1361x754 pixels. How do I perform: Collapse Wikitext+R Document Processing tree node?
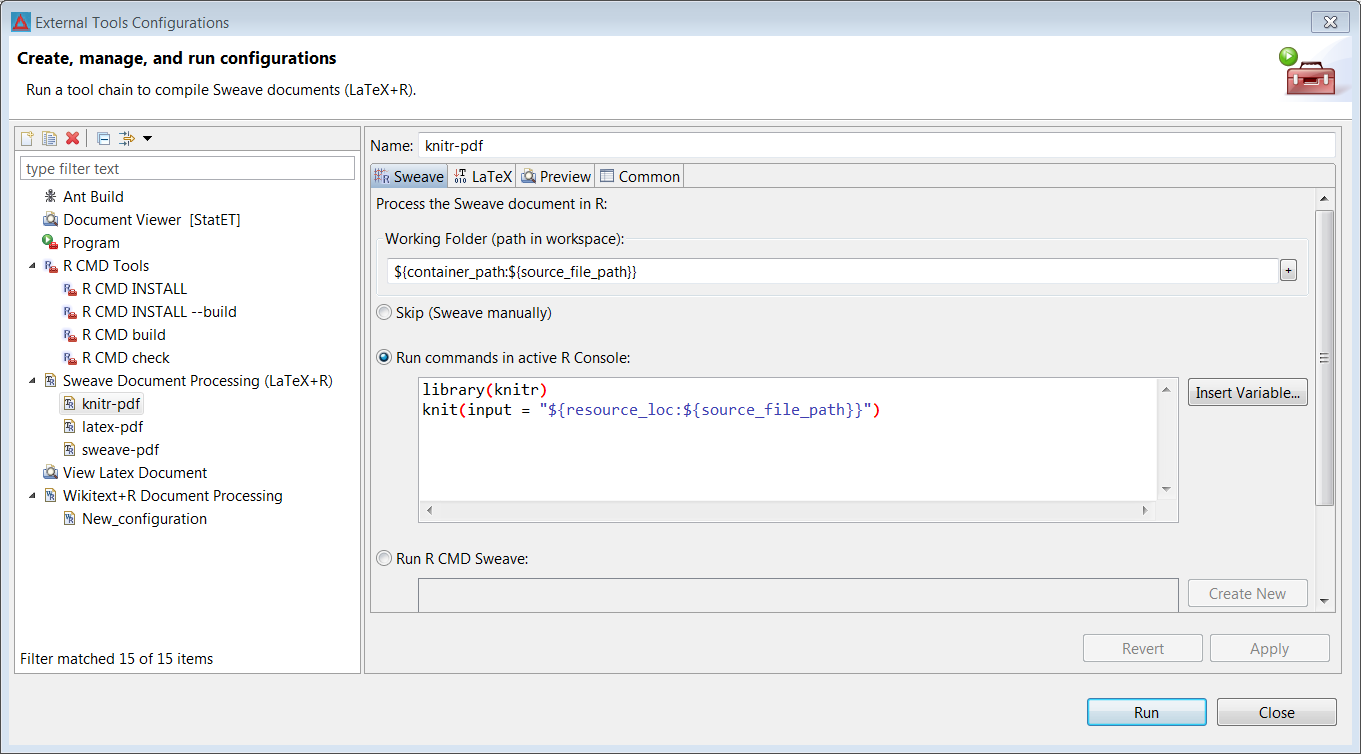pyautogui.click(x=32, y=496)
